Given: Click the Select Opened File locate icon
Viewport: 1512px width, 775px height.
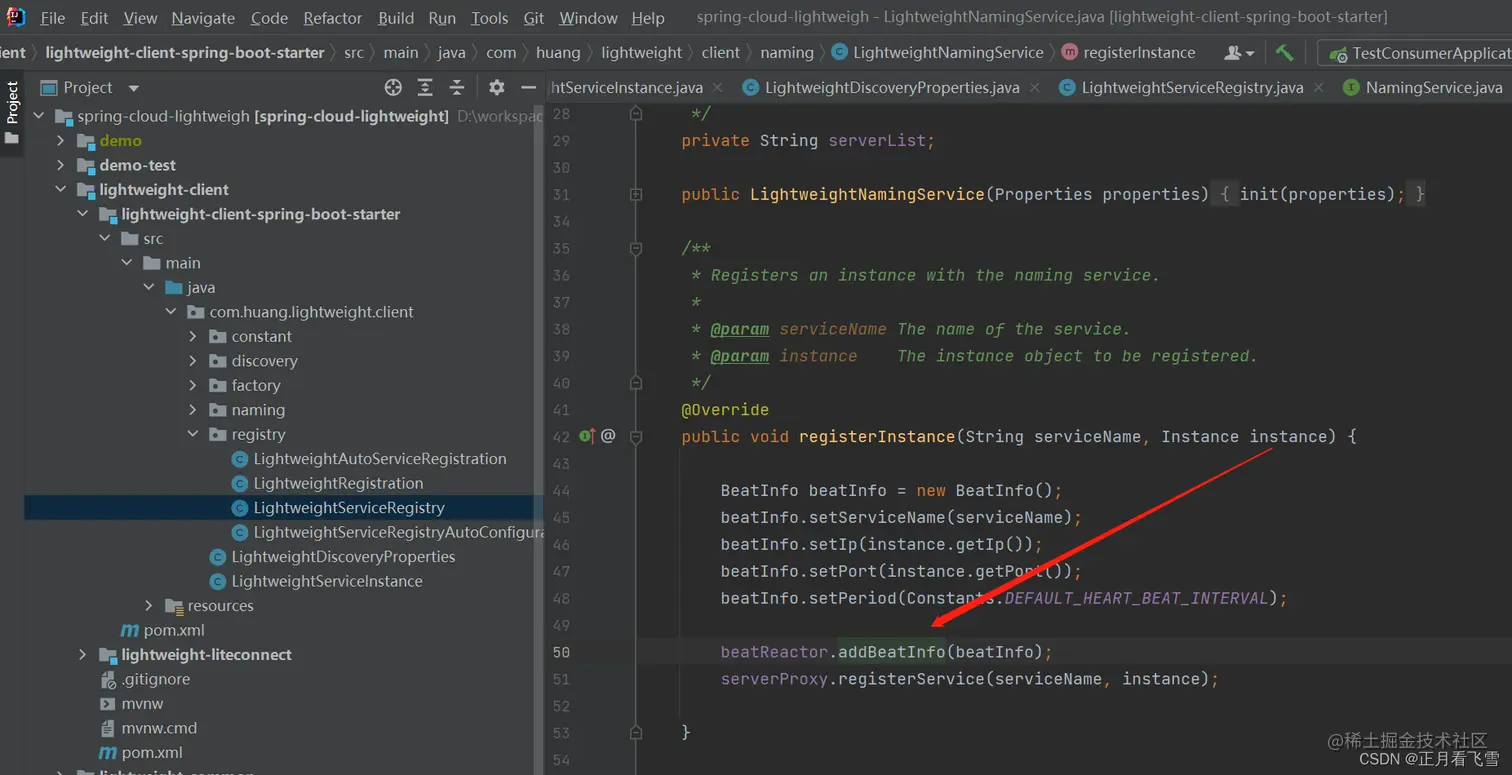Looking at the screenshot, I should 393,87.
